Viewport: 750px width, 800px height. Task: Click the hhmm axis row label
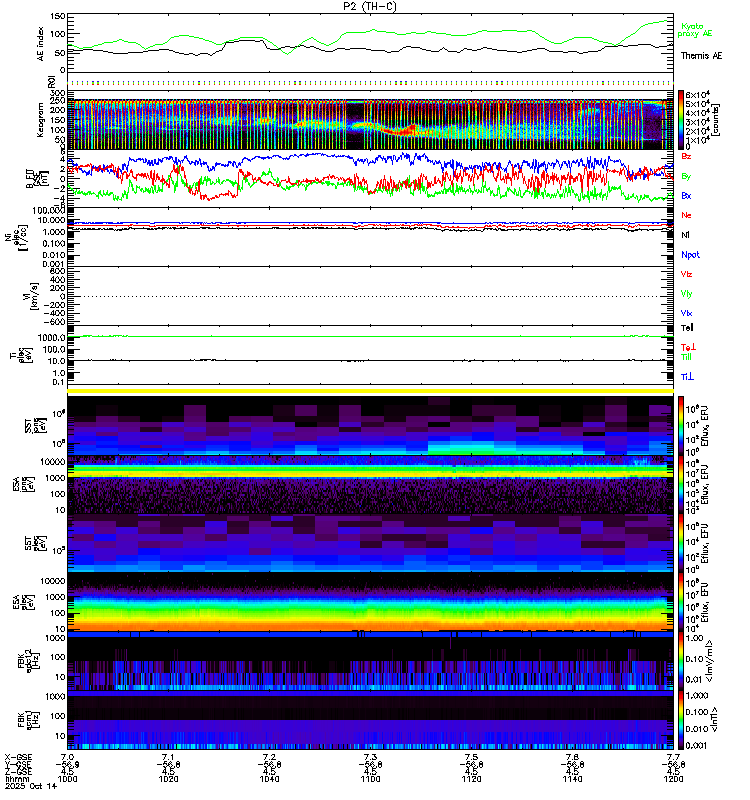coord(16,779)
